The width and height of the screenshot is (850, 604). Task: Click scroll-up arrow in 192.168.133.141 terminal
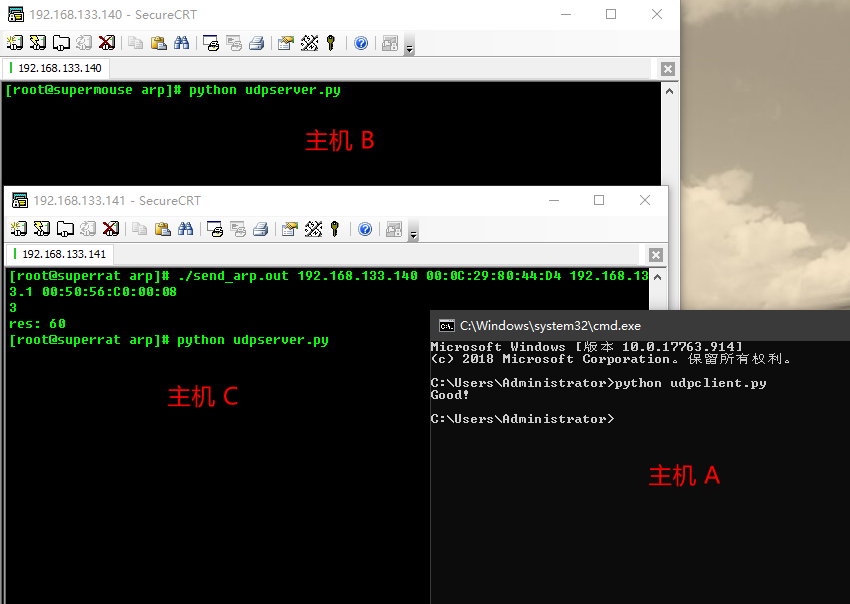[x=658, y=277]
